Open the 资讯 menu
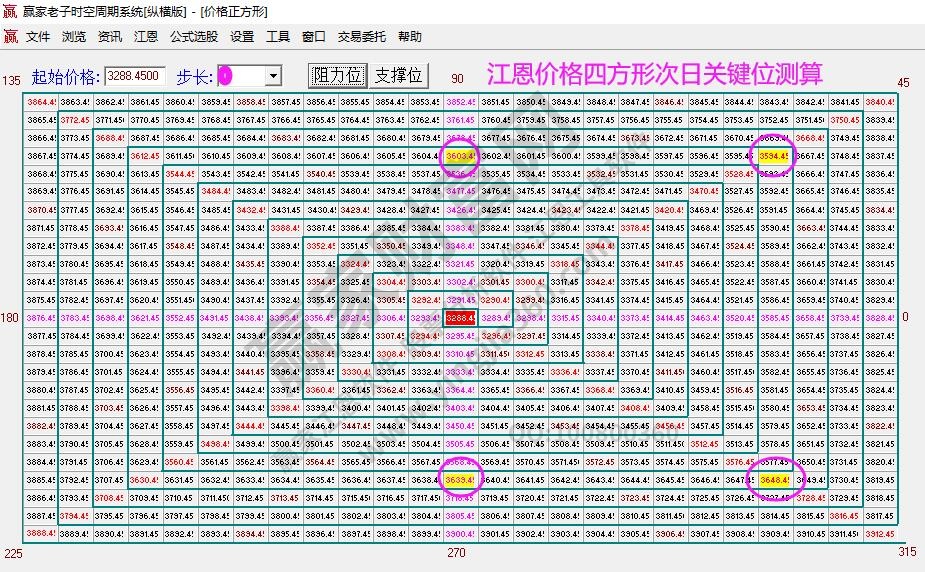 coord(110,37)
